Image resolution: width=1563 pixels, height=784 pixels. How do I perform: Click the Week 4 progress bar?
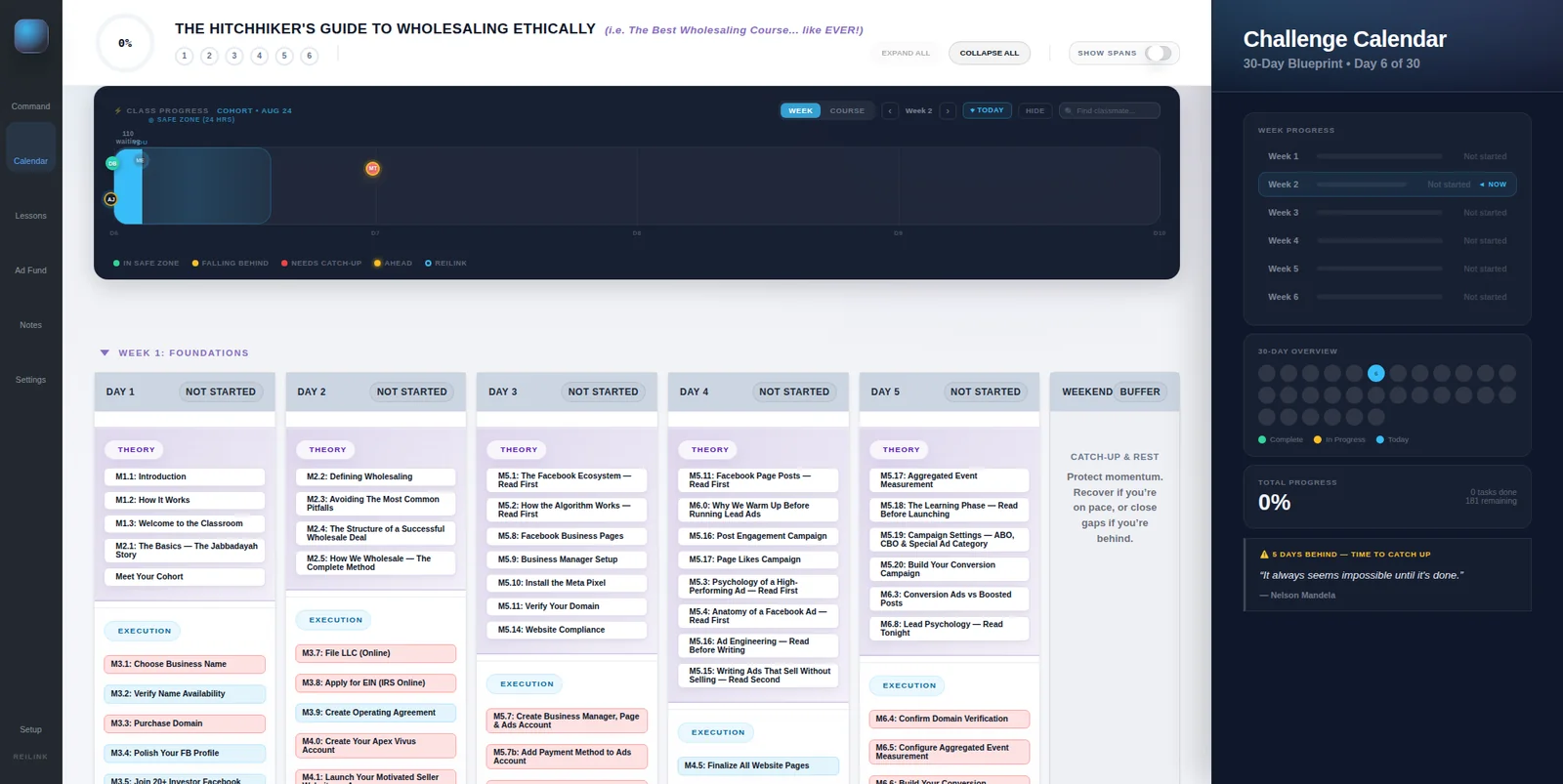(1378, 241)
